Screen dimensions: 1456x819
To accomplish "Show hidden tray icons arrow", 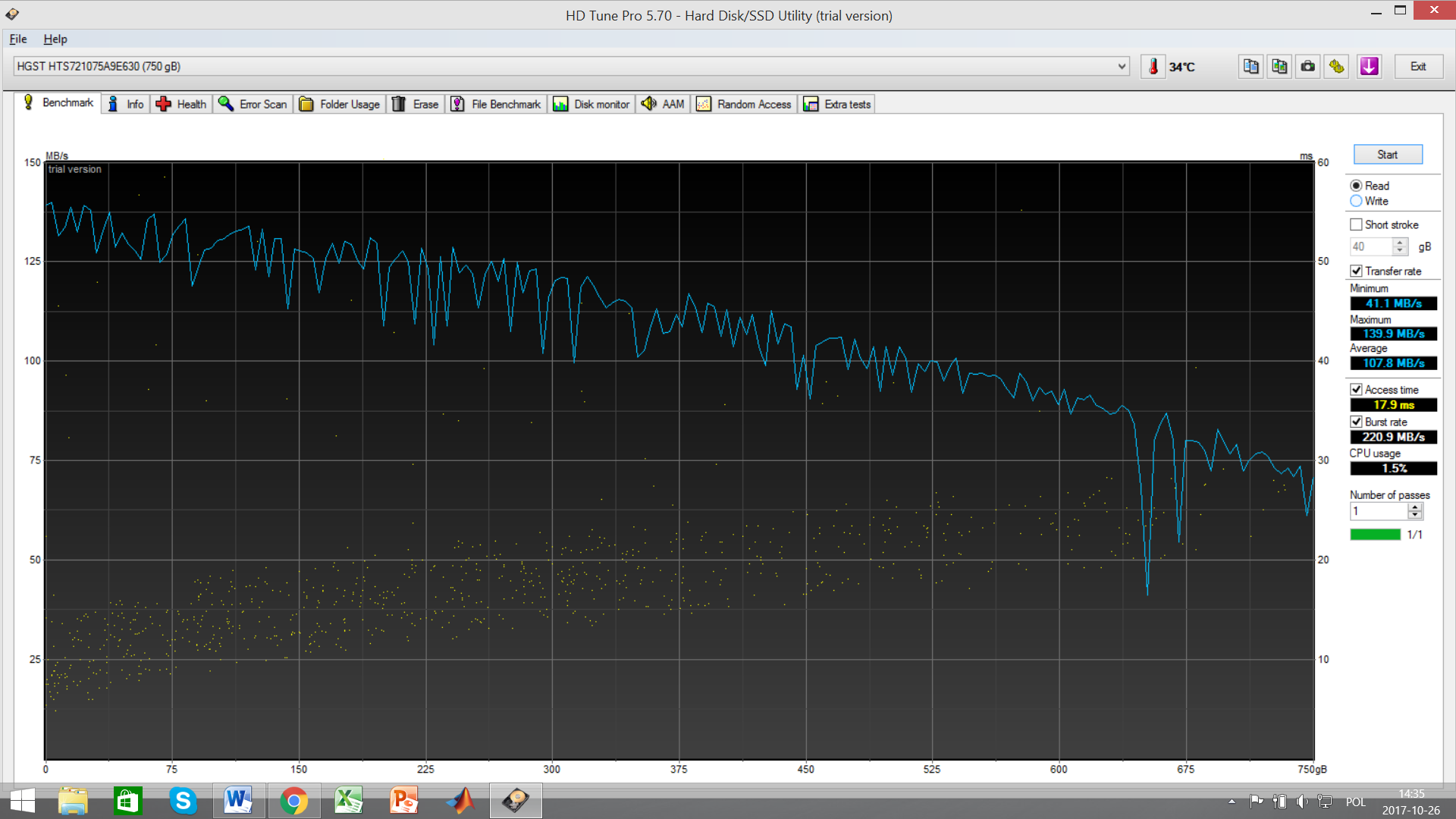I will pyautogui.click(x=1232, y=801).
